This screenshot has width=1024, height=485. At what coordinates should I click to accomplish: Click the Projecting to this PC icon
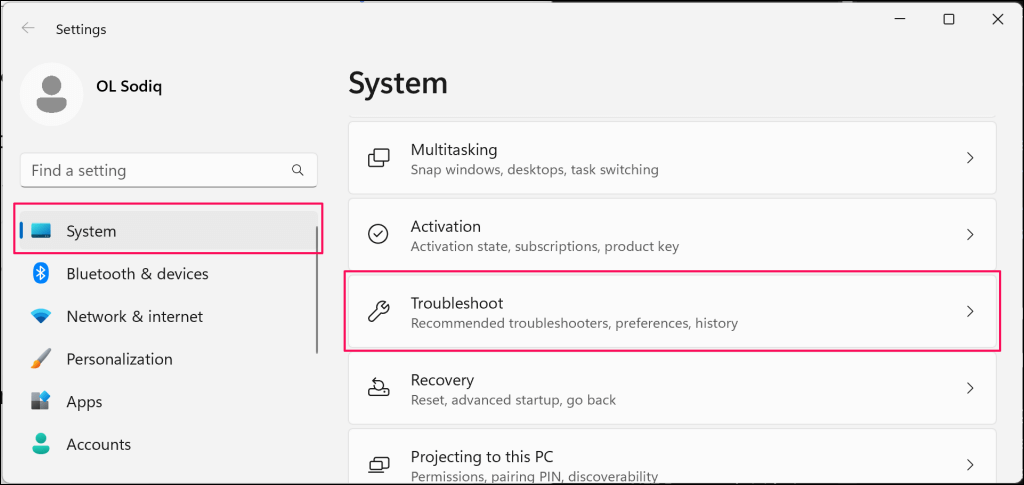pyautogui.click(x=379, y=465)
